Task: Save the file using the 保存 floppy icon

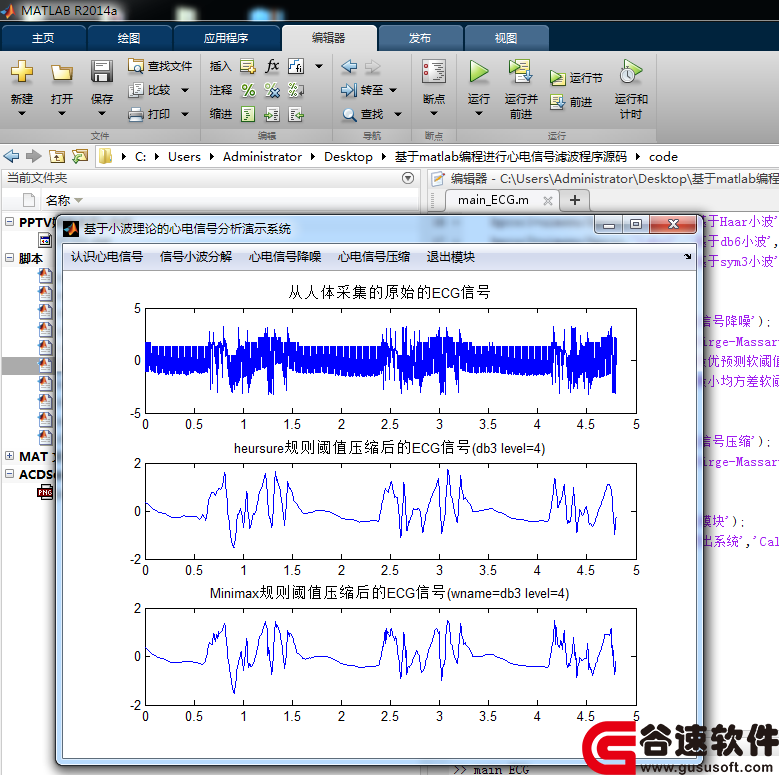Action: coord(102,72)
